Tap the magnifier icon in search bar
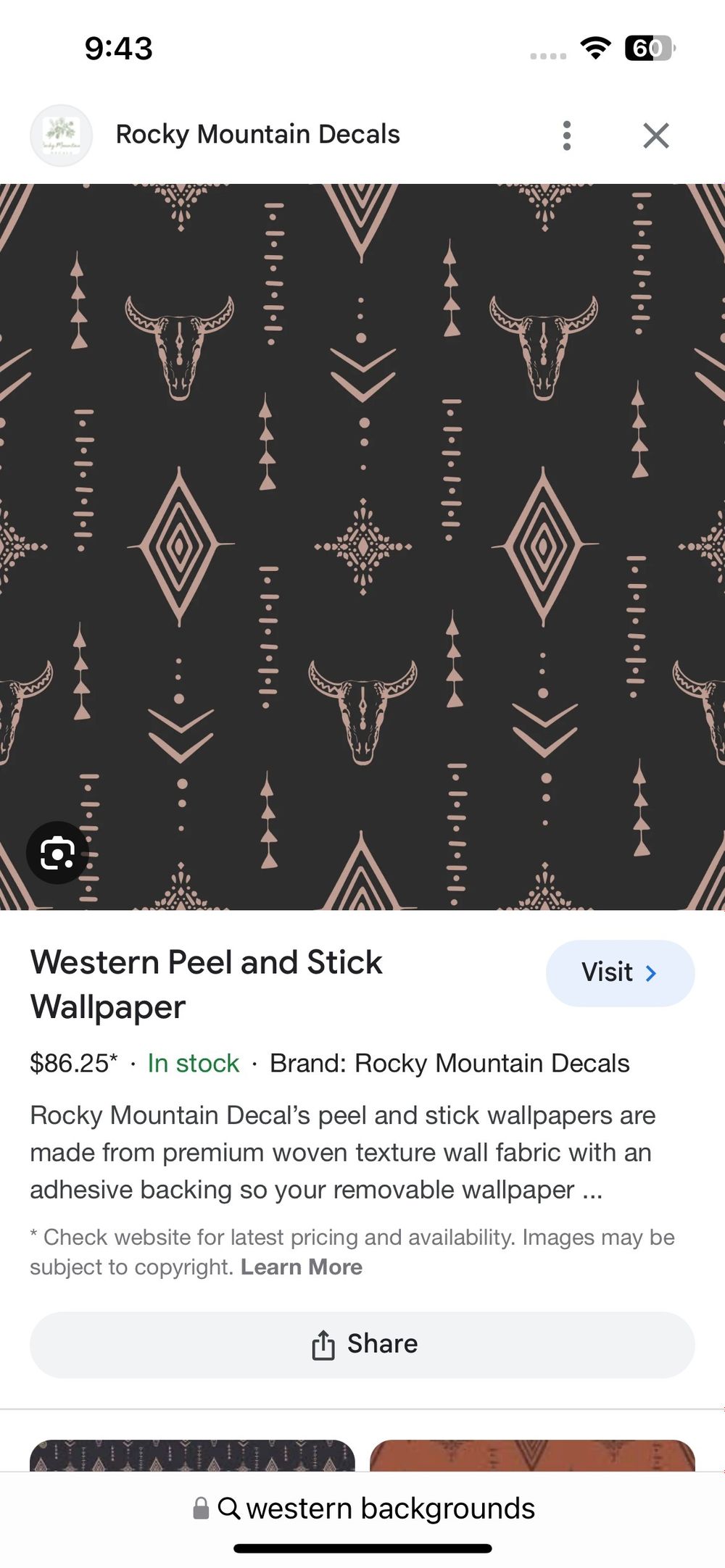This screenshot has height=1568, width=725. (229, 1508)
